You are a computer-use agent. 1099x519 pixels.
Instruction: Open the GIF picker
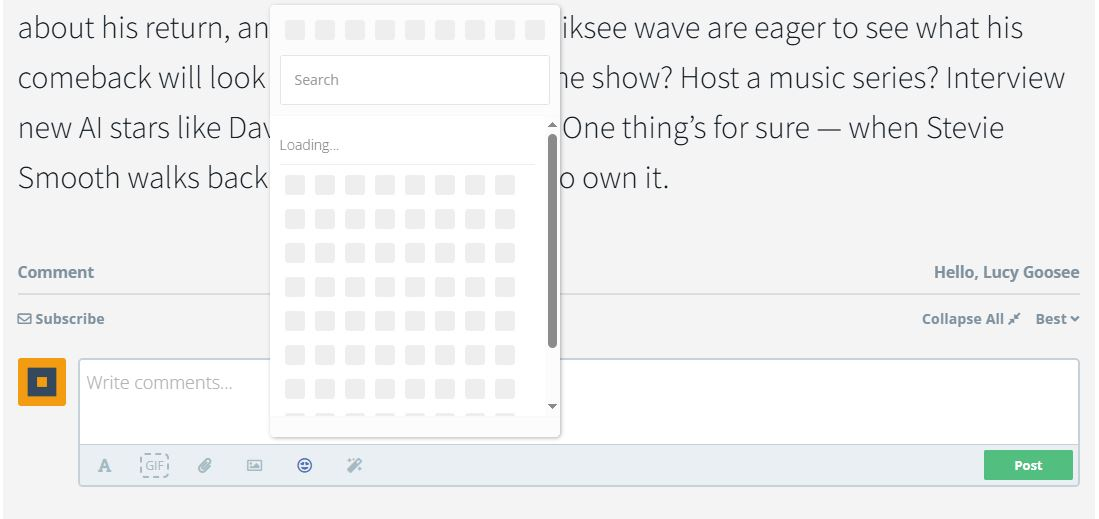click(154, 465)
